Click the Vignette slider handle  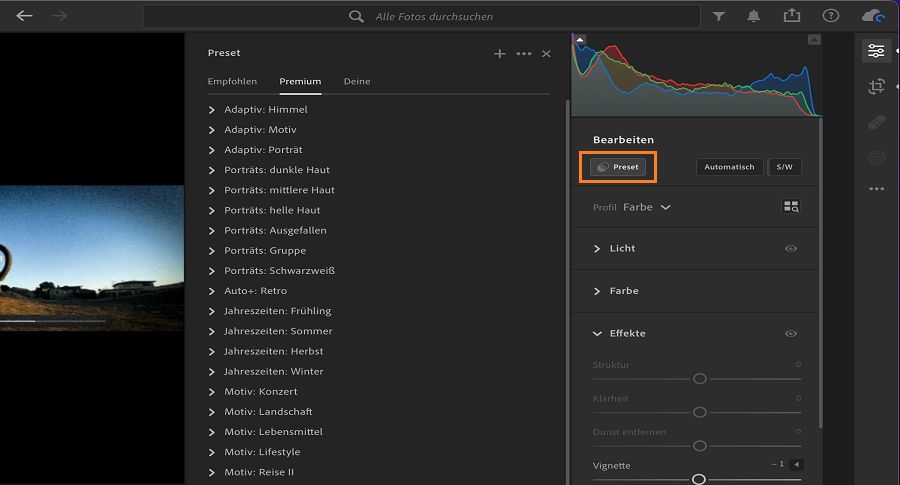[x=699, y=479]
